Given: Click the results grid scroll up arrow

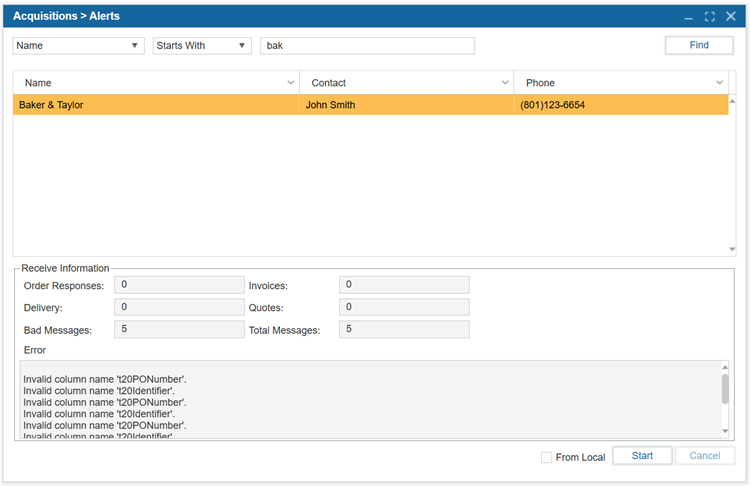Looking at the screenshot, I should click(x=732, y=101).
